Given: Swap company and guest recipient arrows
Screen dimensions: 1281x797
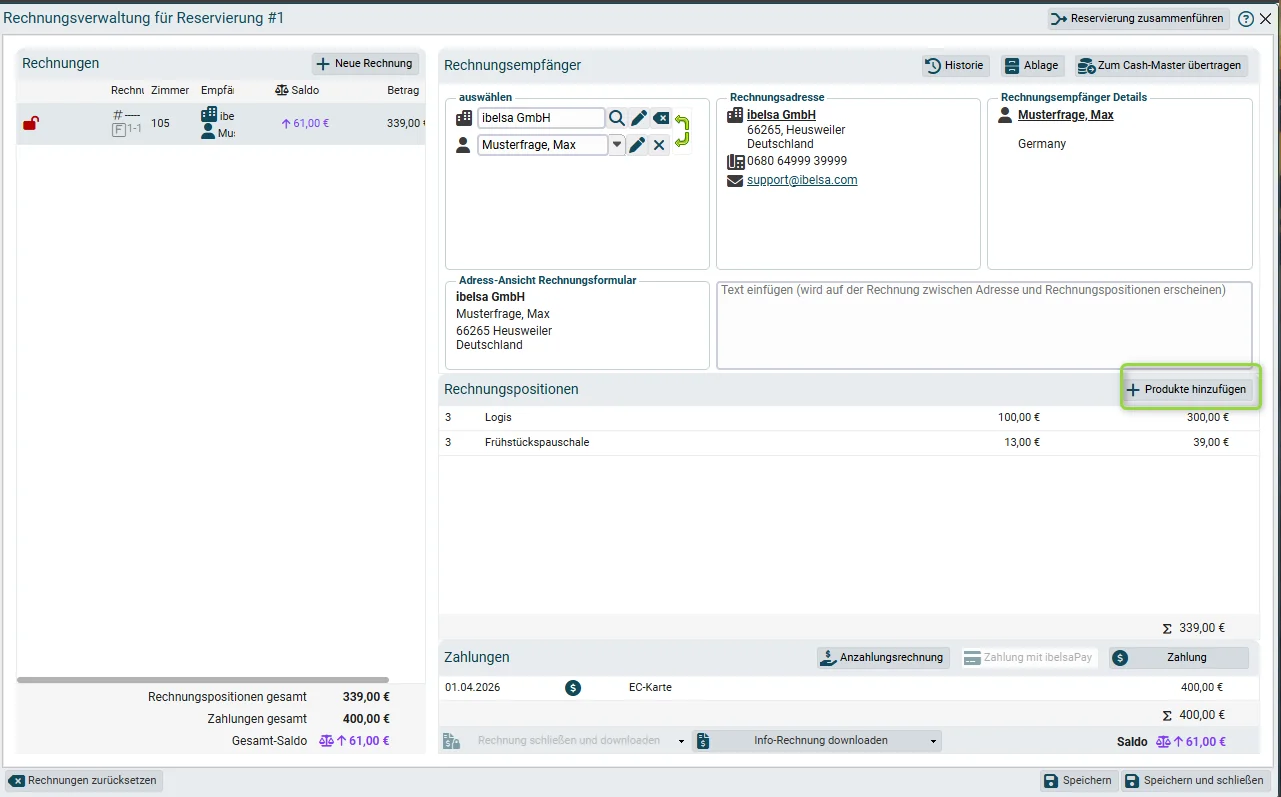Looking at the screenshot, I should [x=682, y=131].
